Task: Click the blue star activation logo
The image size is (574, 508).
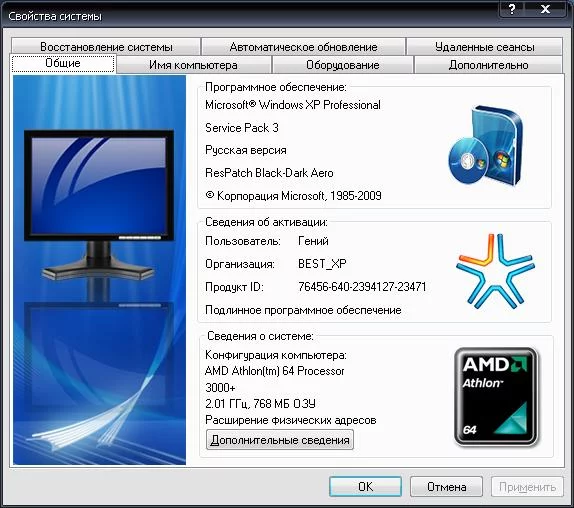Action: (495, 271)
